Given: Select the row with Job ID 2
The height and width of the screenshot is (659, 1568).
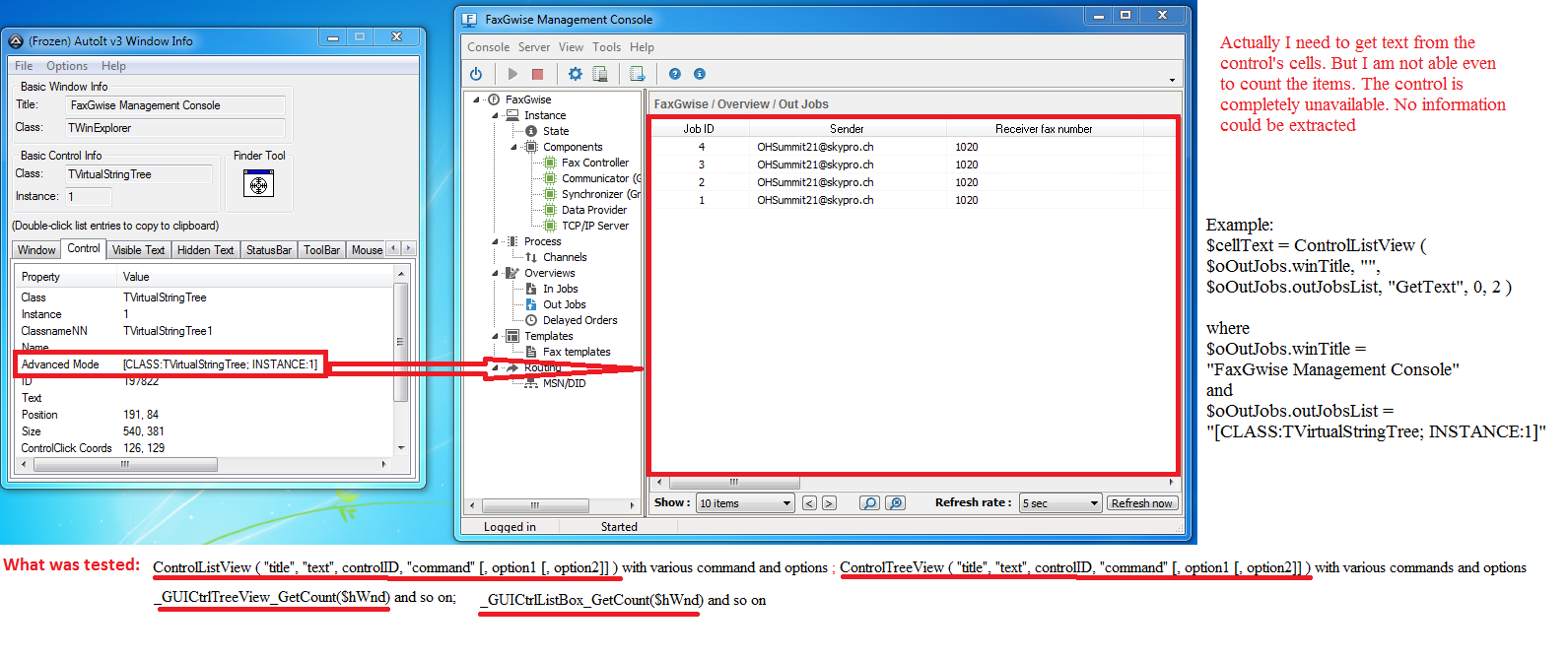Looking at the screenshot, I should pyautogui.click(x=914, y=182).
